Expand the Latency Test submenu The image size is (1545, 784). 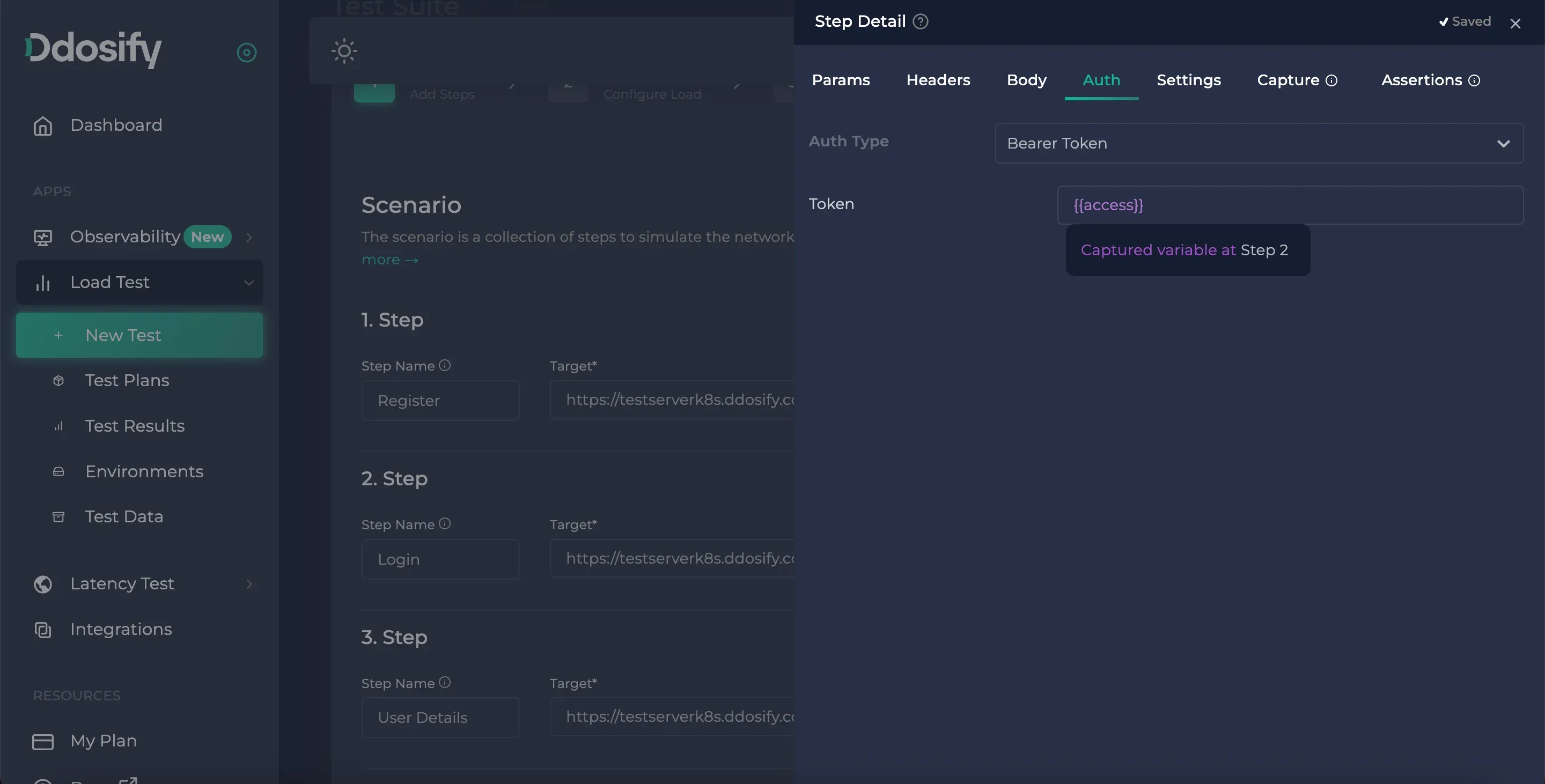pyautogui.click(x=249, y=584)
